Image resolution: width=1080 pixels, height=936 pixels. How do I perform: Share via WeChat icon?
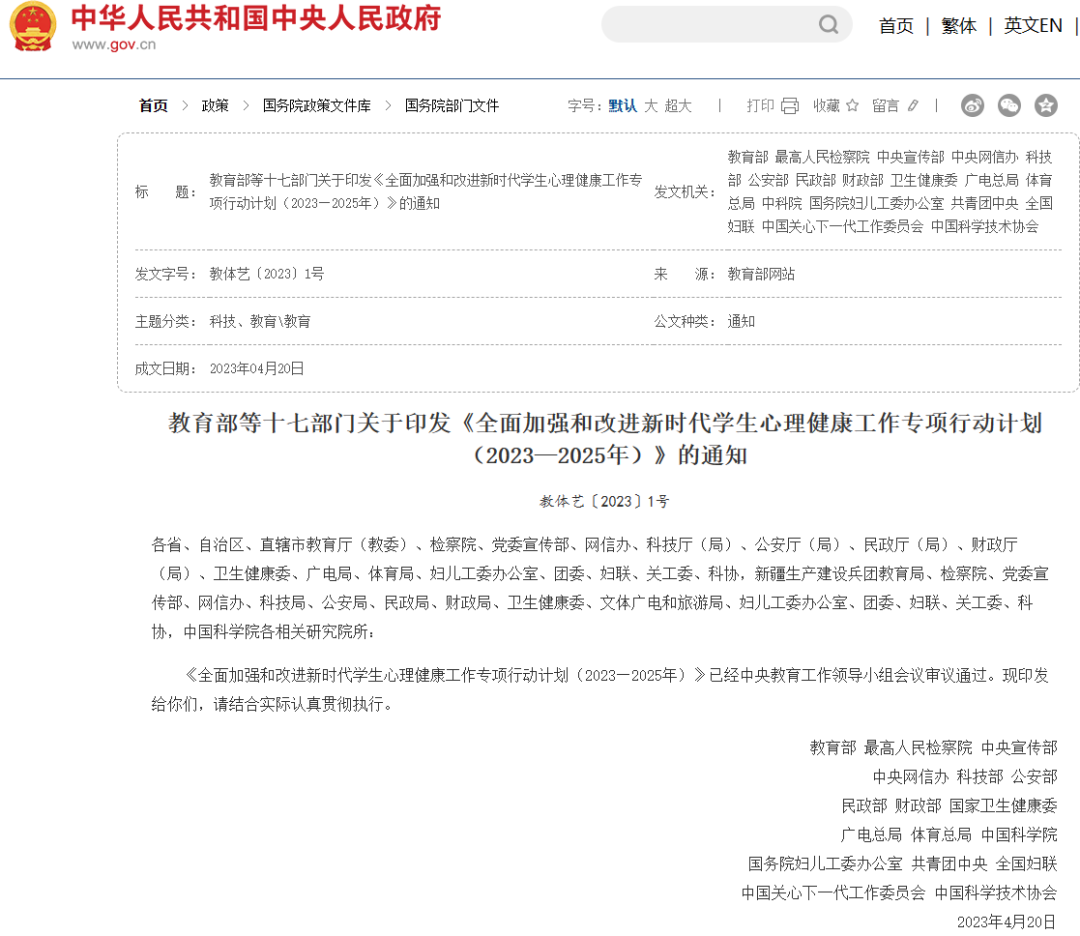coord(1009,105)
